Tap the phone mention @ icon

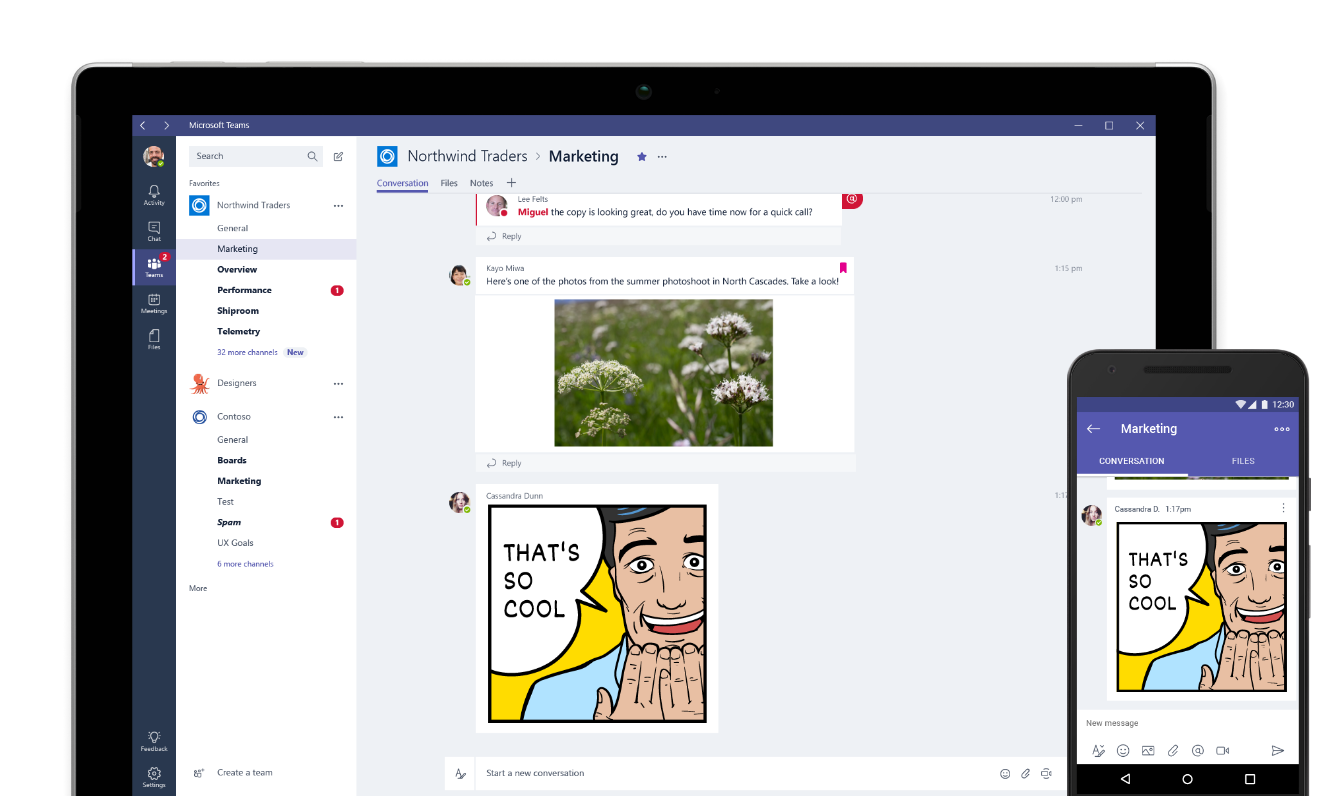tap(1198, 750)
